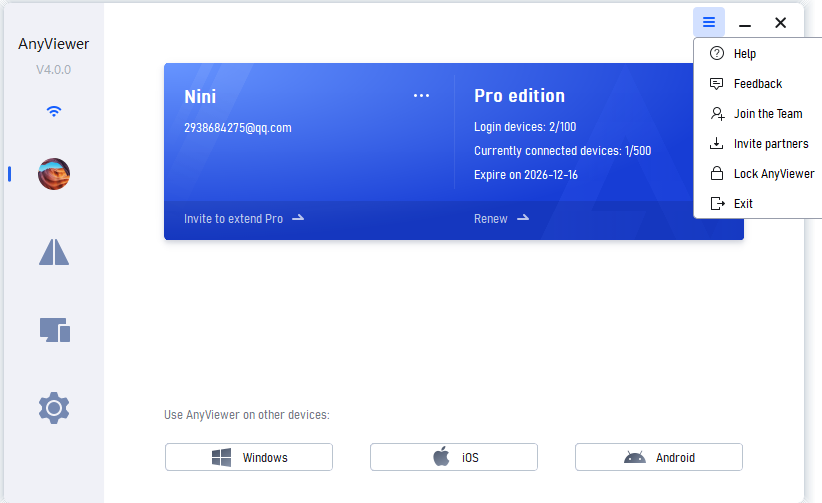Click Expire on 2026-12-16 text
Image resolution: width=822 pixels, height=503 pixels.
526,175
